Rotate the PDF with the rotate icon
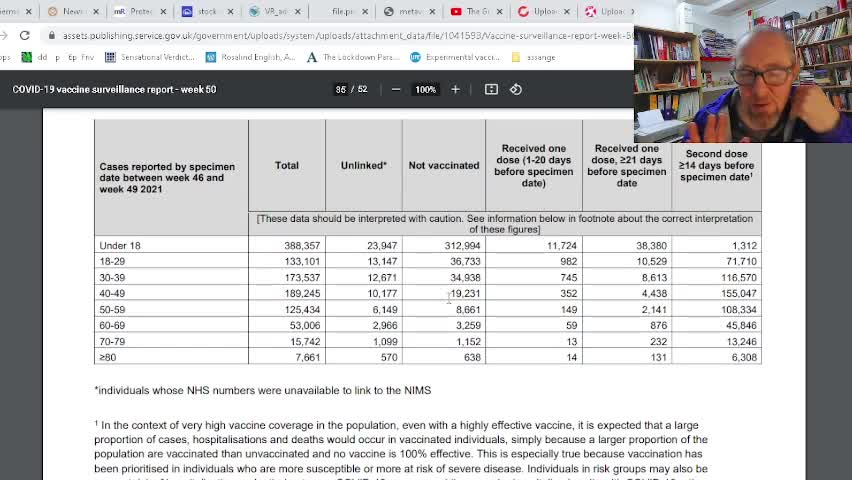This screenshot has width=852, height=480. [x=516, y=89]
